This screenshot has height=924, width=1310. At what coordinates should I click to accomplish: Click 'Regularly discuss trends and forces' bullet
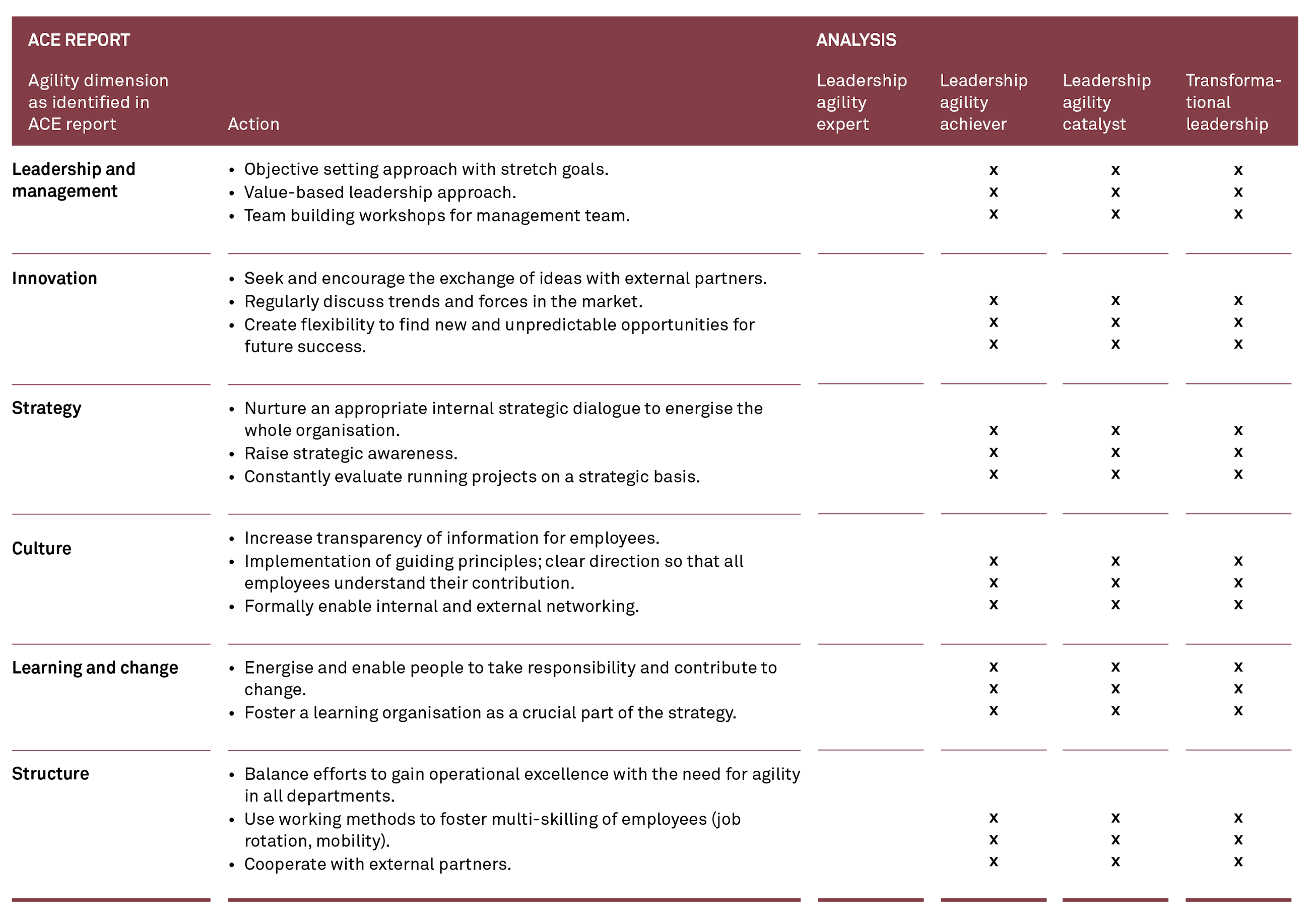point(443,302)
